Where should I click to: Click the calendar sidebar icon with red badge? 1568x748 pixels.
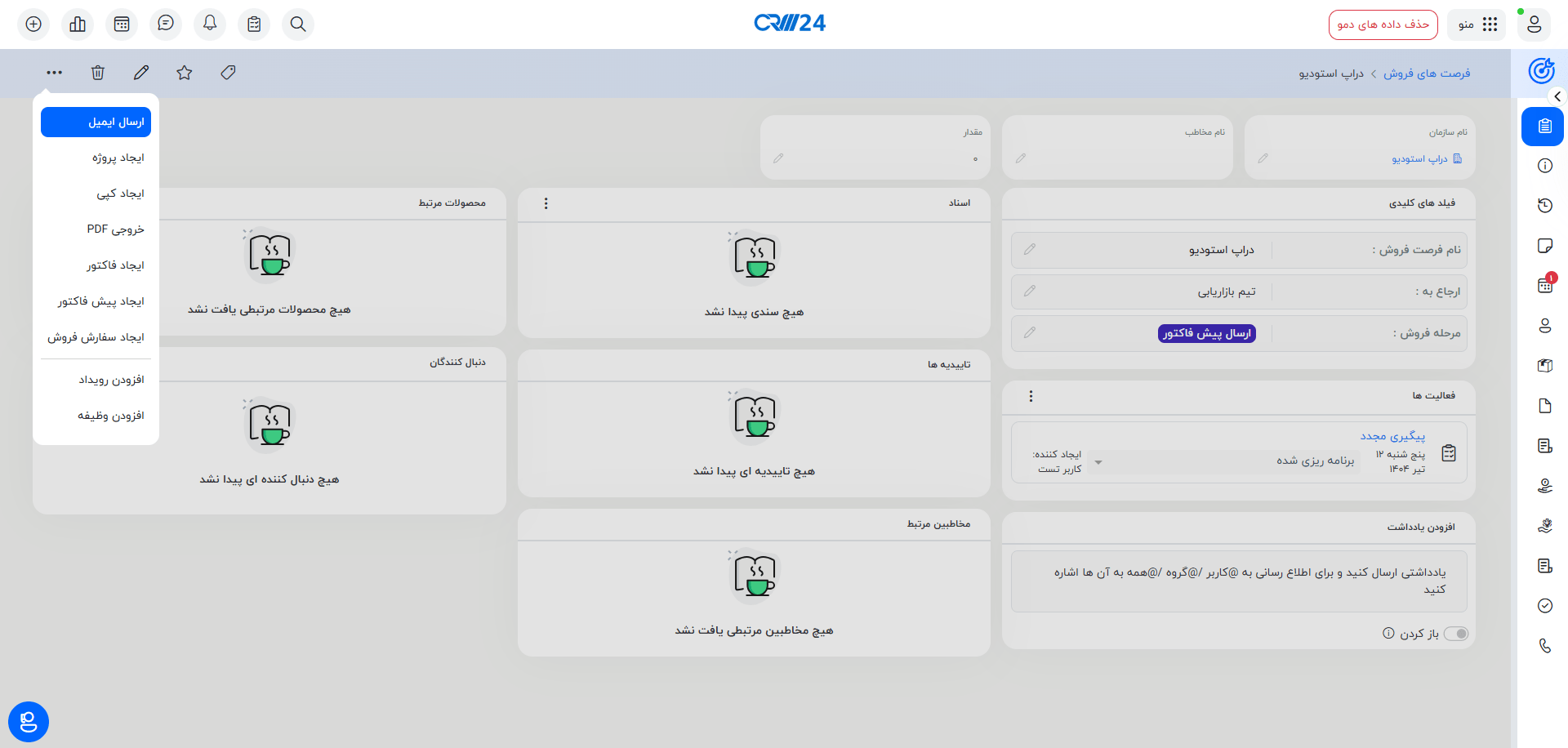1544,285
